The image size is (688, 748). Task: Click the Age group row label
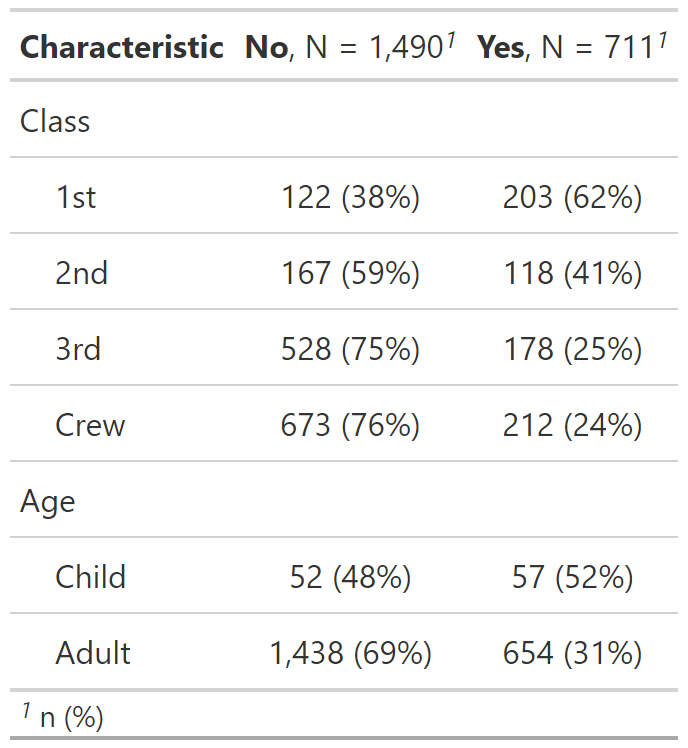pos(48,501)
